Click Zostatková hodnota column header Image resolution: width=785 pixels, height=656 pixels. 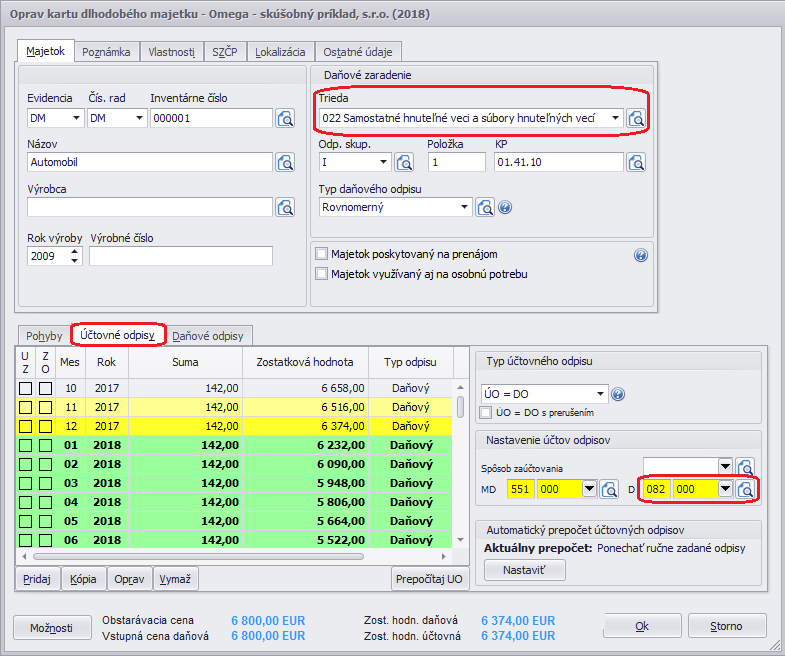tap(305, 363)
